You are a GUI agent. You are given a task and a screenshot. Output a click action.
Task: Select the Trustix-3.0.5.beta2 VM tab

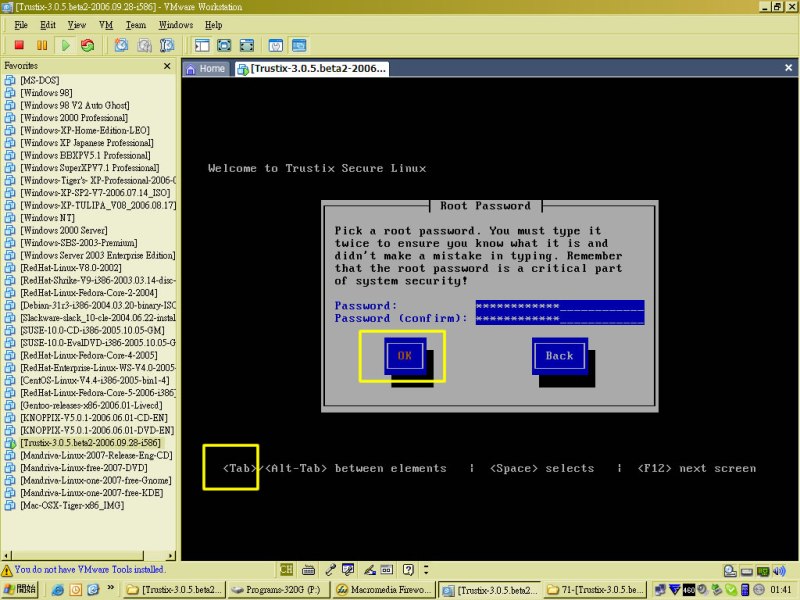(312, 69)
